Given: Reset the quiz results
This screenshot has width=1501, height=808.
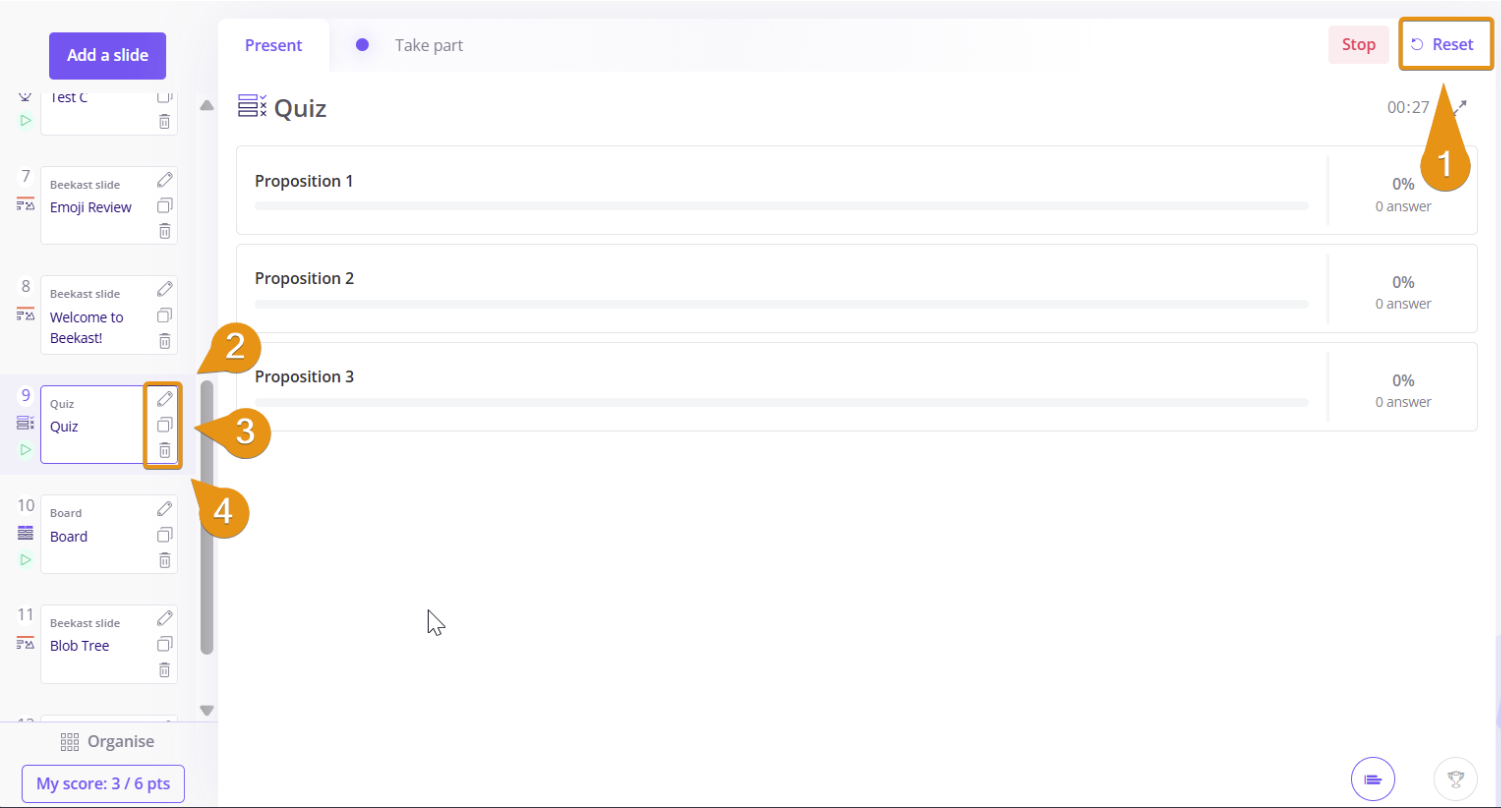Looking at the screenshot, I should tap(1443, 44).
